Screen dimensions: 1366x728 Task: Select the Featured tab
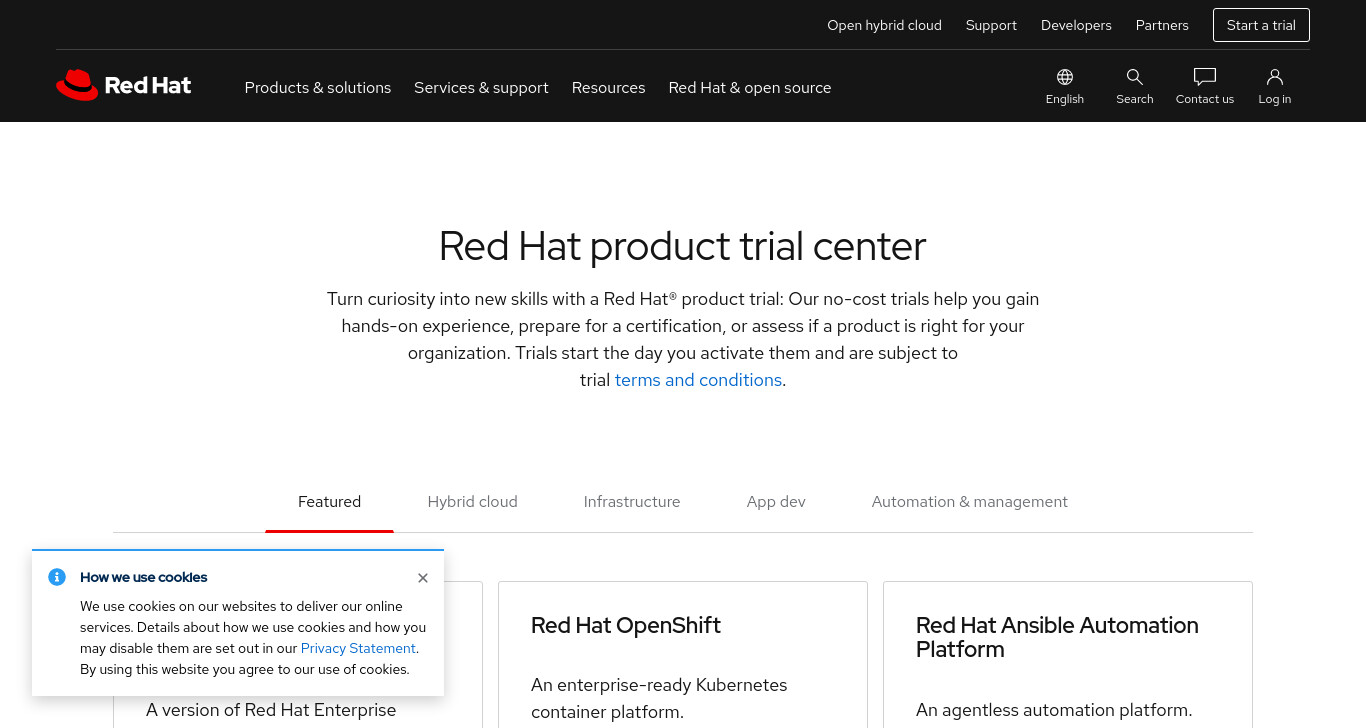pyautogui.click(x=329, y=502)
